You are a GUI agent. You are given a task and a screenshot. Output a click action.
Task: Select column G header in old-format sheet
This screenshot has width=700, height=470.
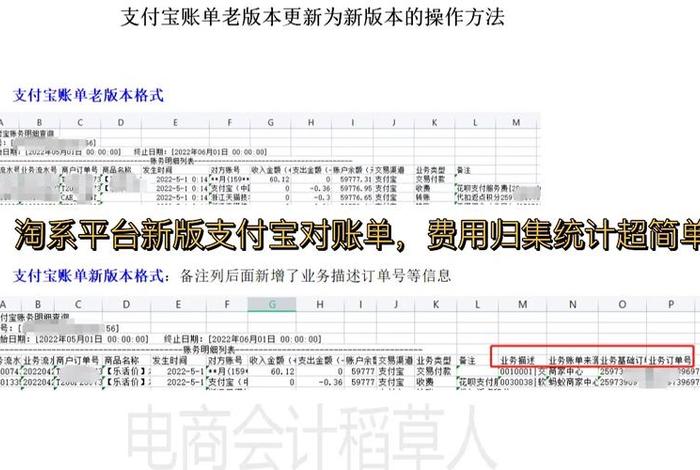pyautogui.click(x=270, y=122)
